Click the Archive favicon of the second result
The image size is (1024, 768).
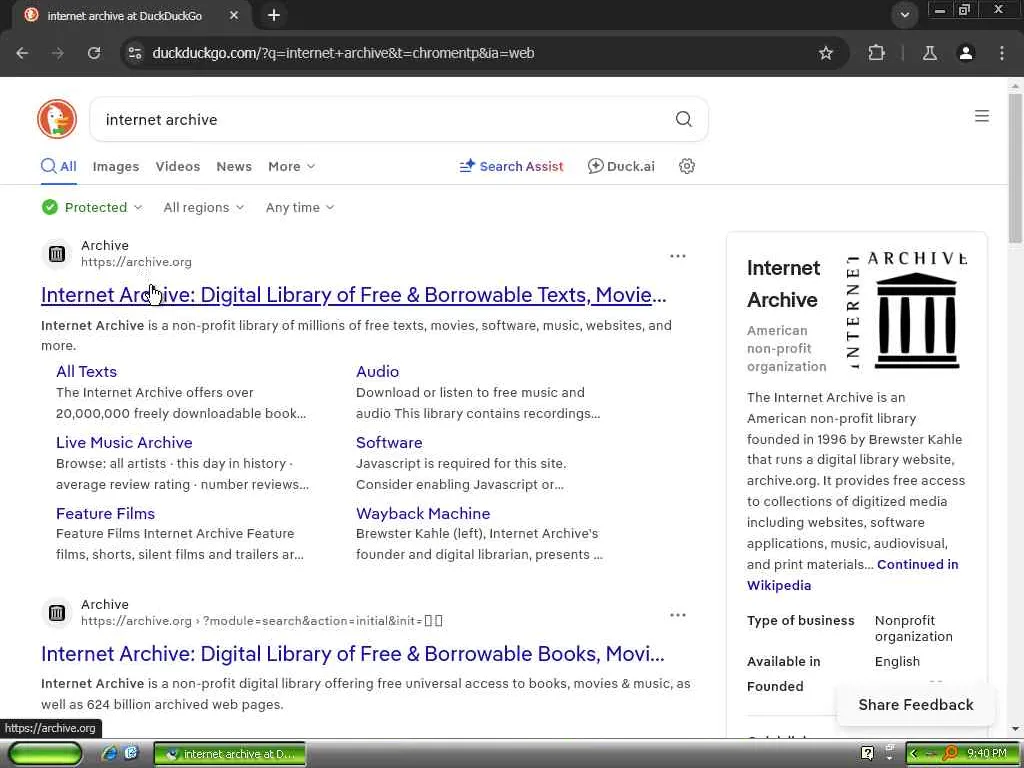pyautogui.click(x=57, y=613)
